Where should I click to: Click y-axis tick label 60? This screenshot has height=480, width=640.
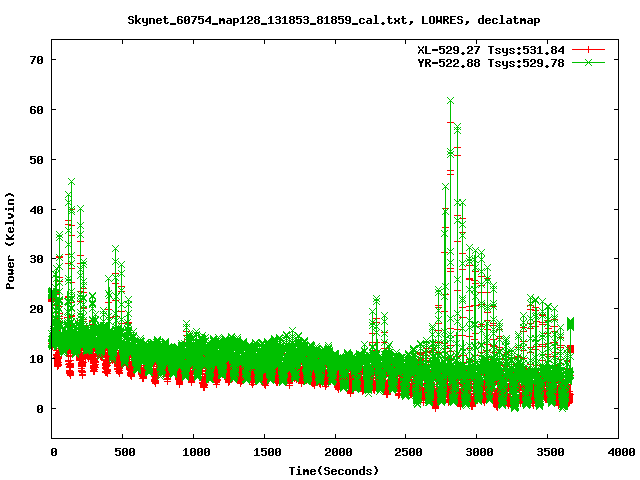(x=36, y=110)
